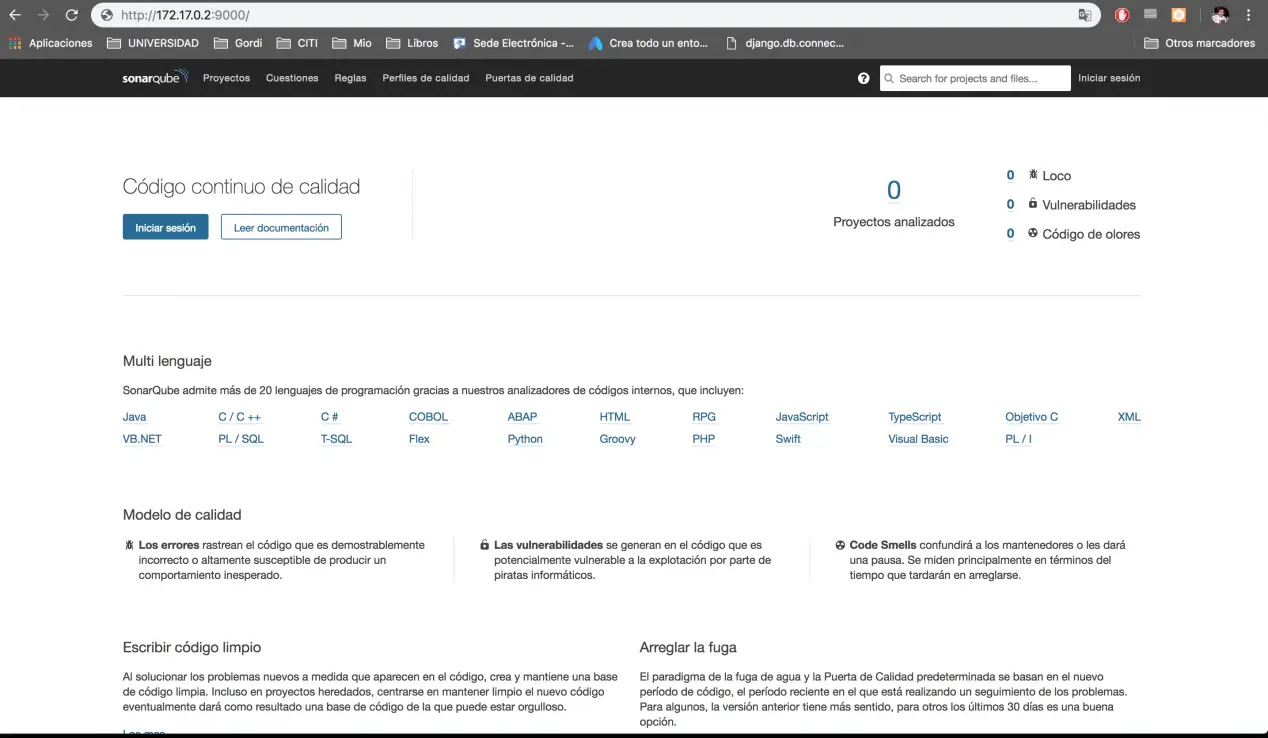The height and width of the screenshot is (738, 1268).
Task: Open Proyectos menu
Action: [226, 78]
